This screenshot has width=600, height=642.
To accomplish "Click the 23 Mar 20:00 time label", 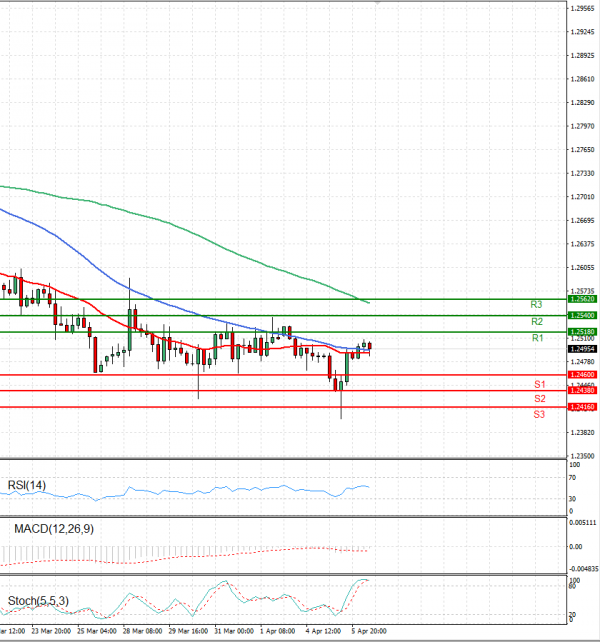I will pos(51,631).
